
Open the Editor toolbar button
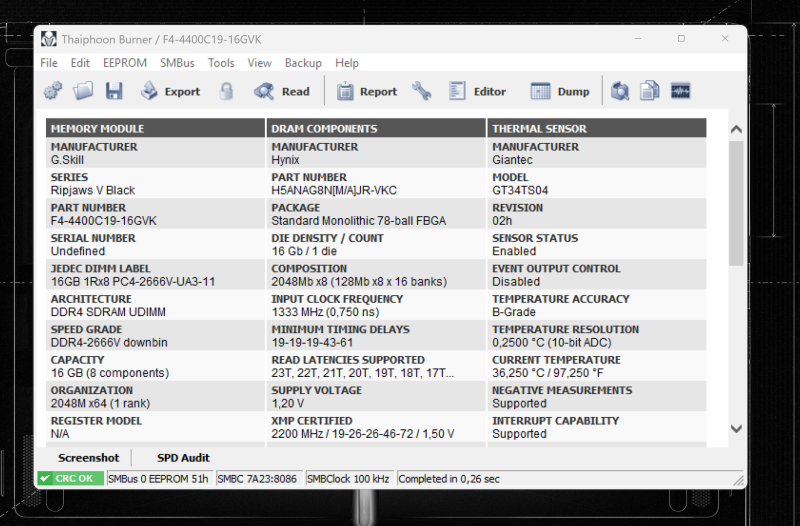477,91
